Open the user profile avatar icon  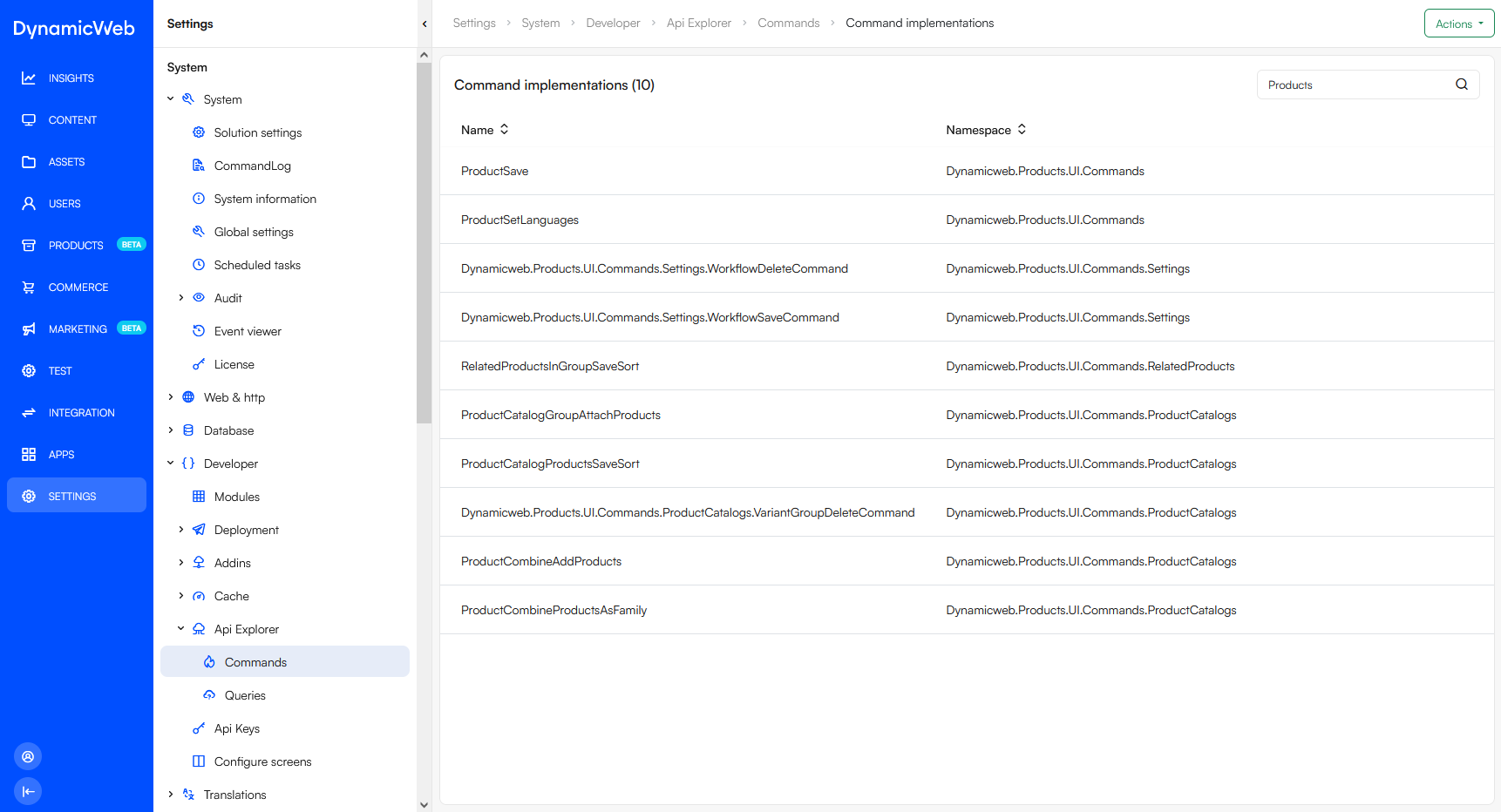(28, 756)
